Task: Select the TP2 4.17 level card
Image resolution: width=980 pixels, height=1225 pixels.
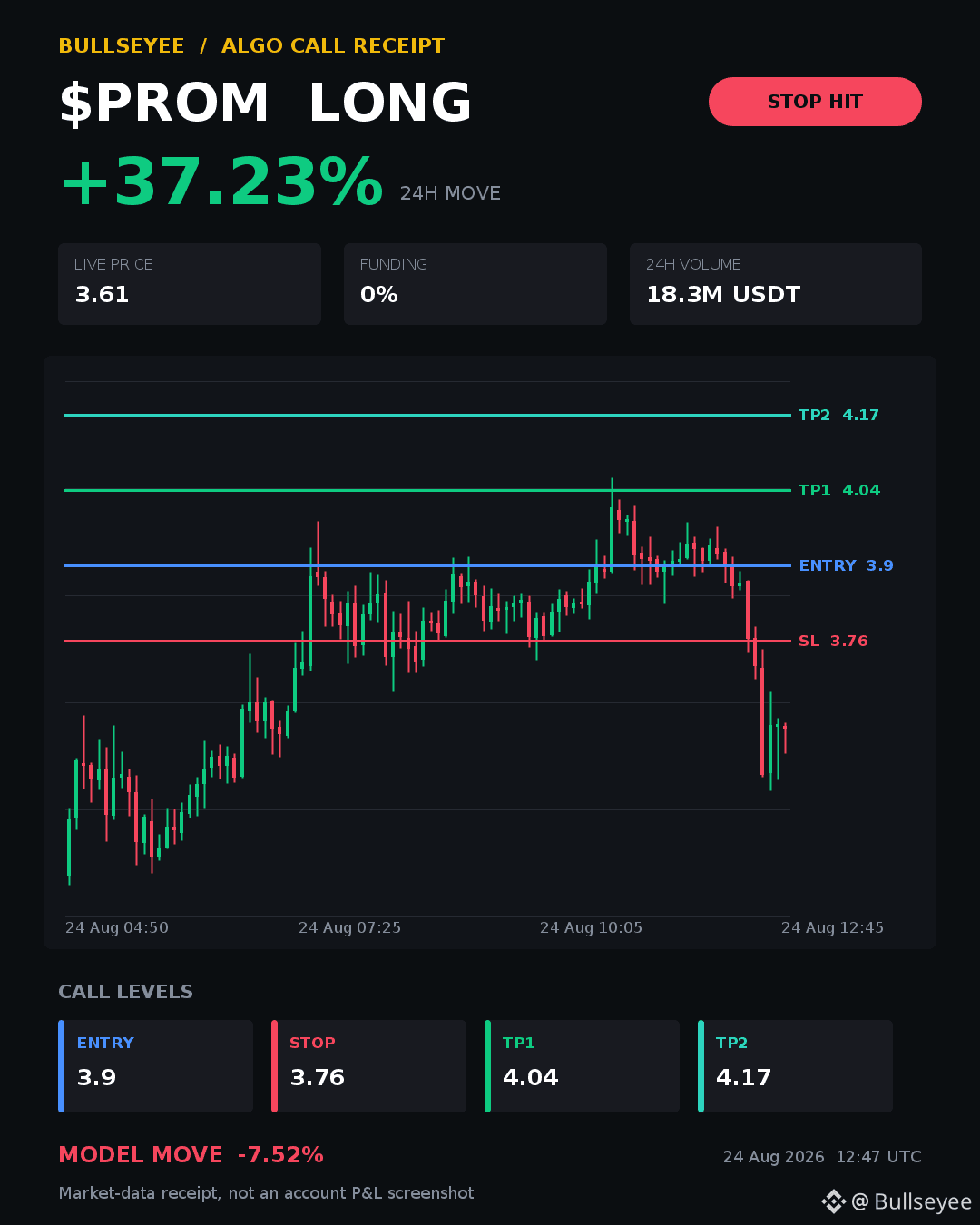Action: (795, 1066)
